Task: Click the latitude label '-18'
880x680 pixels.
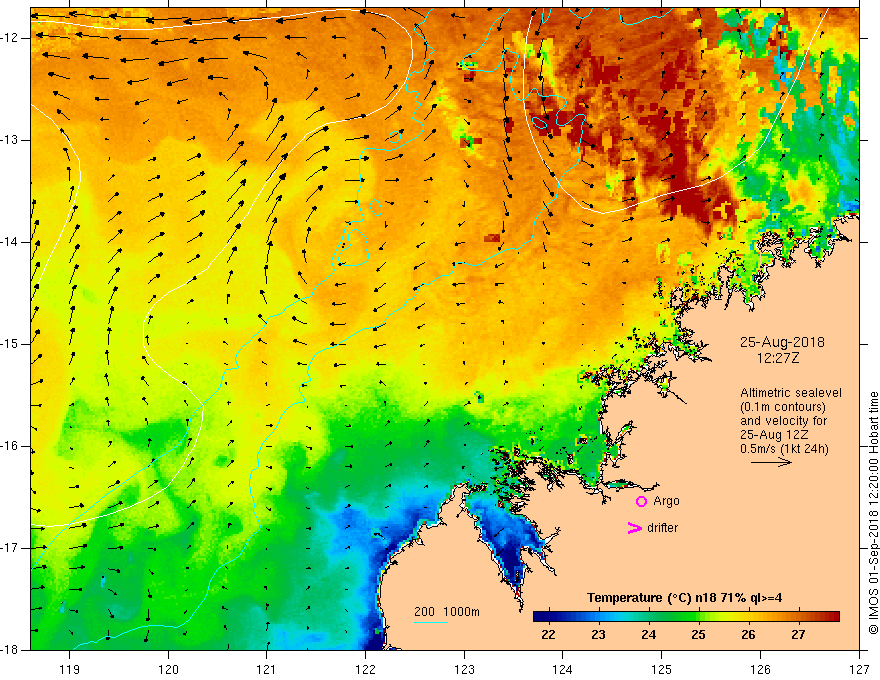Action: point(10,650)
